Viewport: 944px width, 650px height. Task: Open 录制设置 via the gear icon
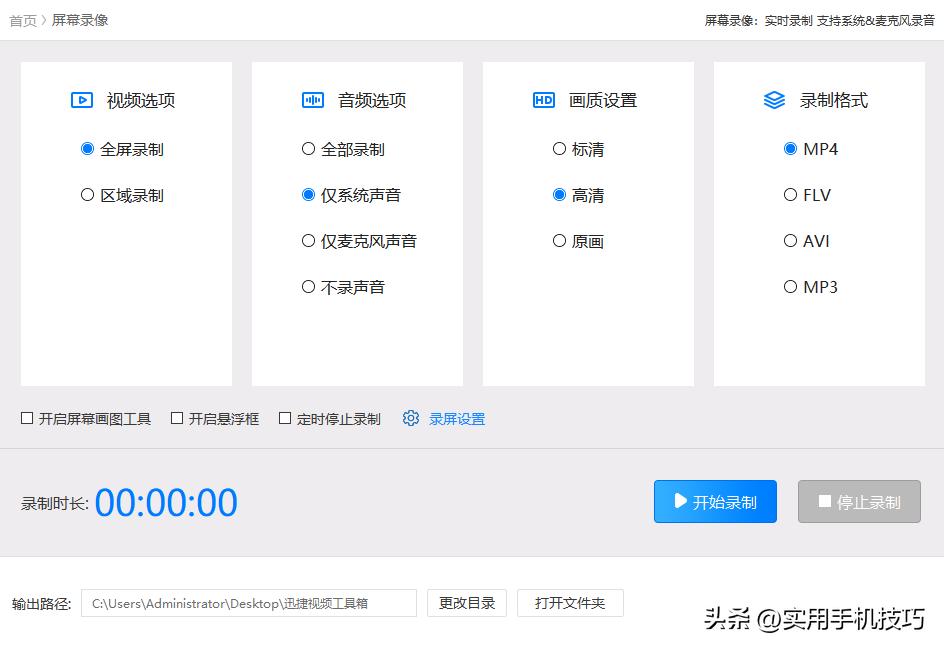click(x=411, y=418)
